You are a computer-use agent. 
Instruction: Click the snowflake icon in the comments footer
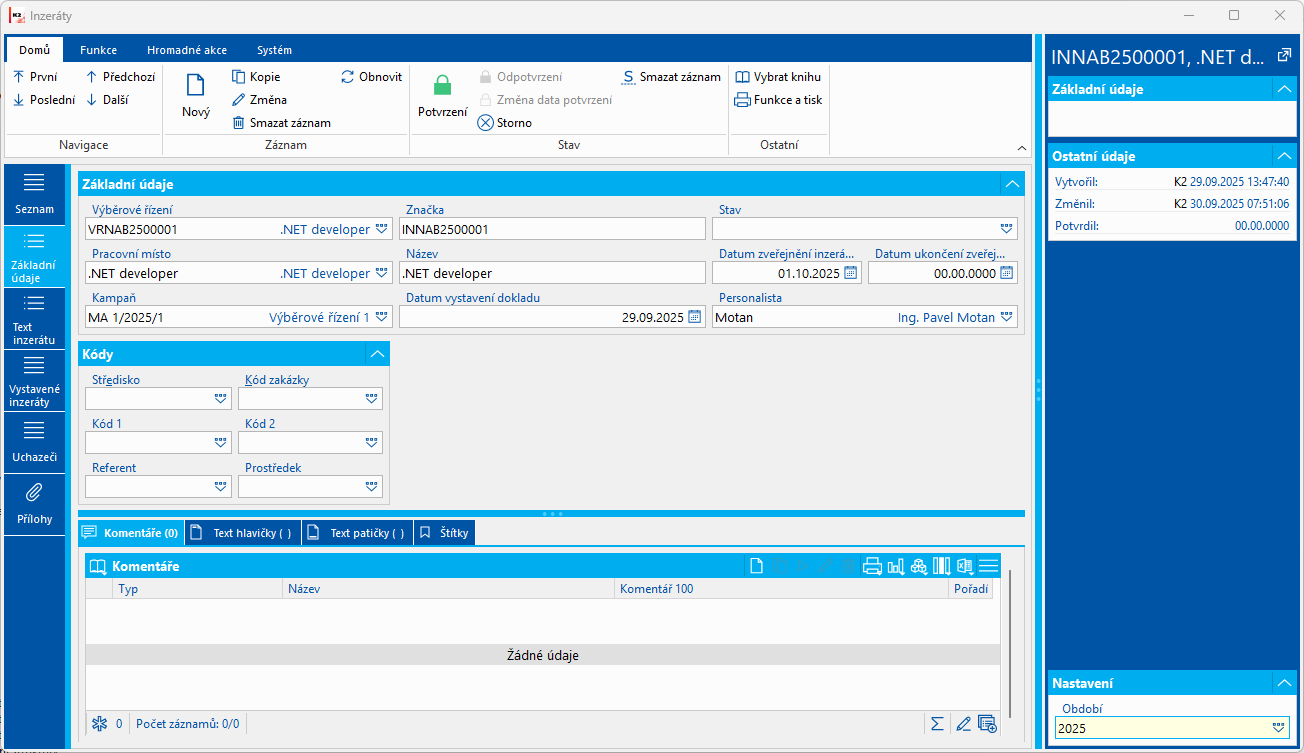tap(99, 724)
